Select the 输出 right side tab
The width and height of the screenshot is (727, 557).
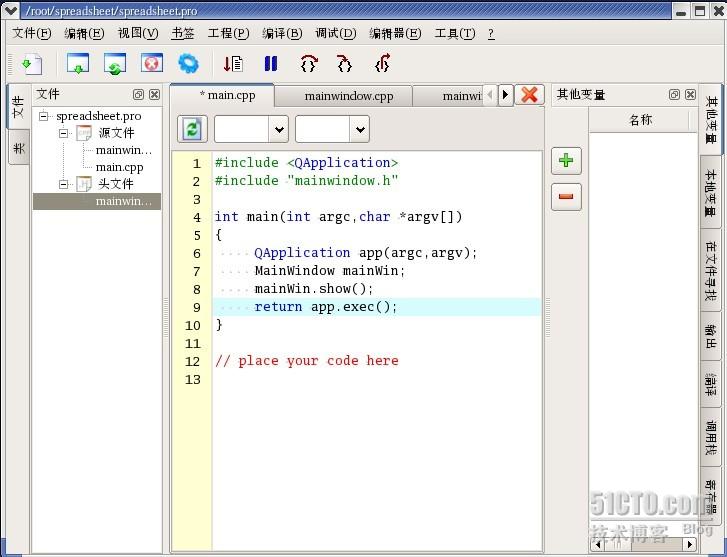710,336
